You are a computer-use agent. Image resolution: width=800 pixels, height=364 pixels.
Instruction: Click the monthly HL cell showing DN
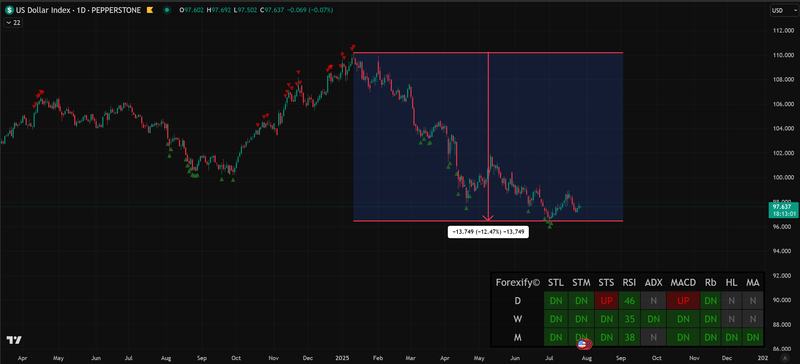pos(731,337)
